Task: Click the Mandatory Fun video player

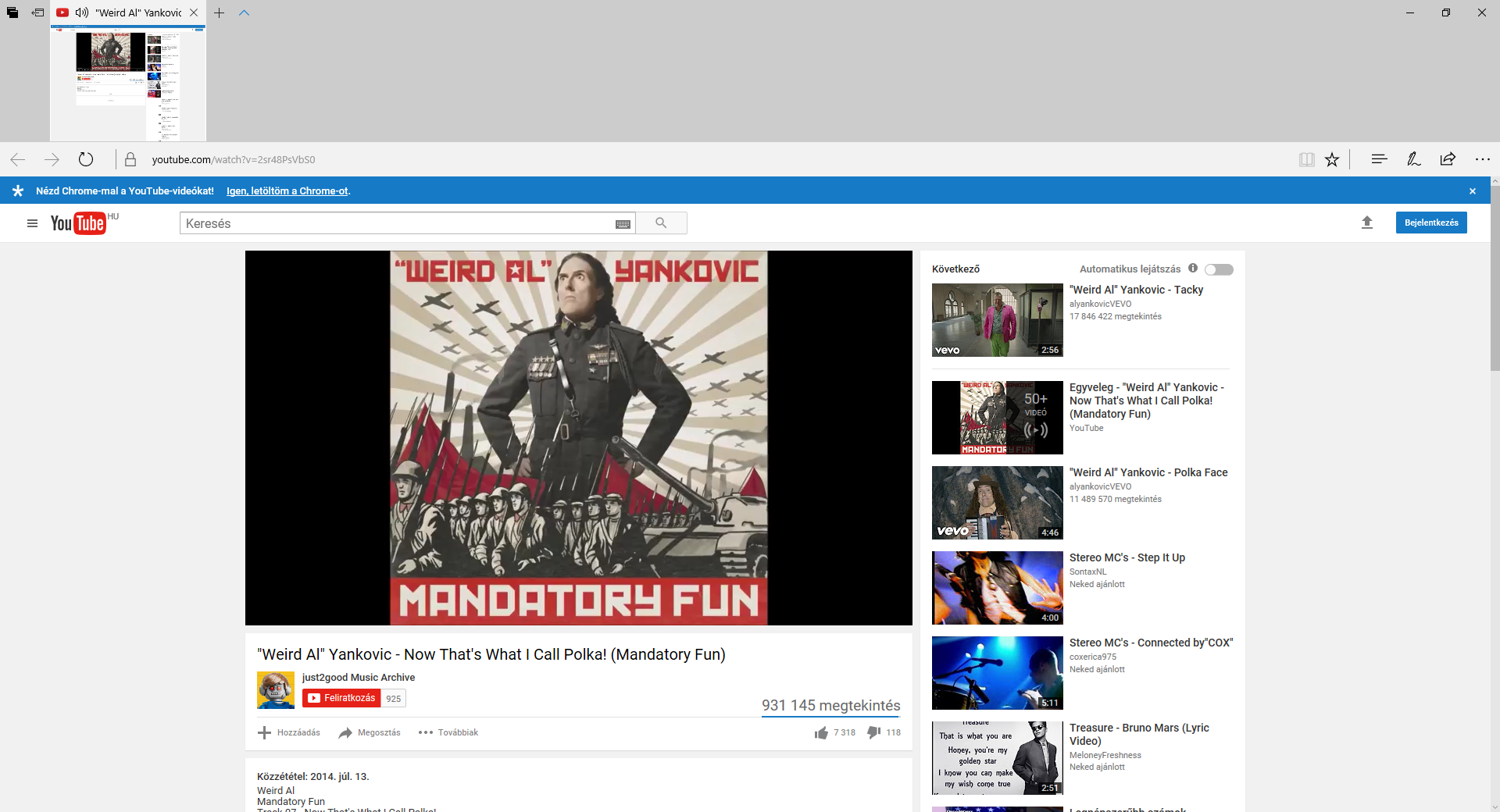Action: [x=579, y=438]
